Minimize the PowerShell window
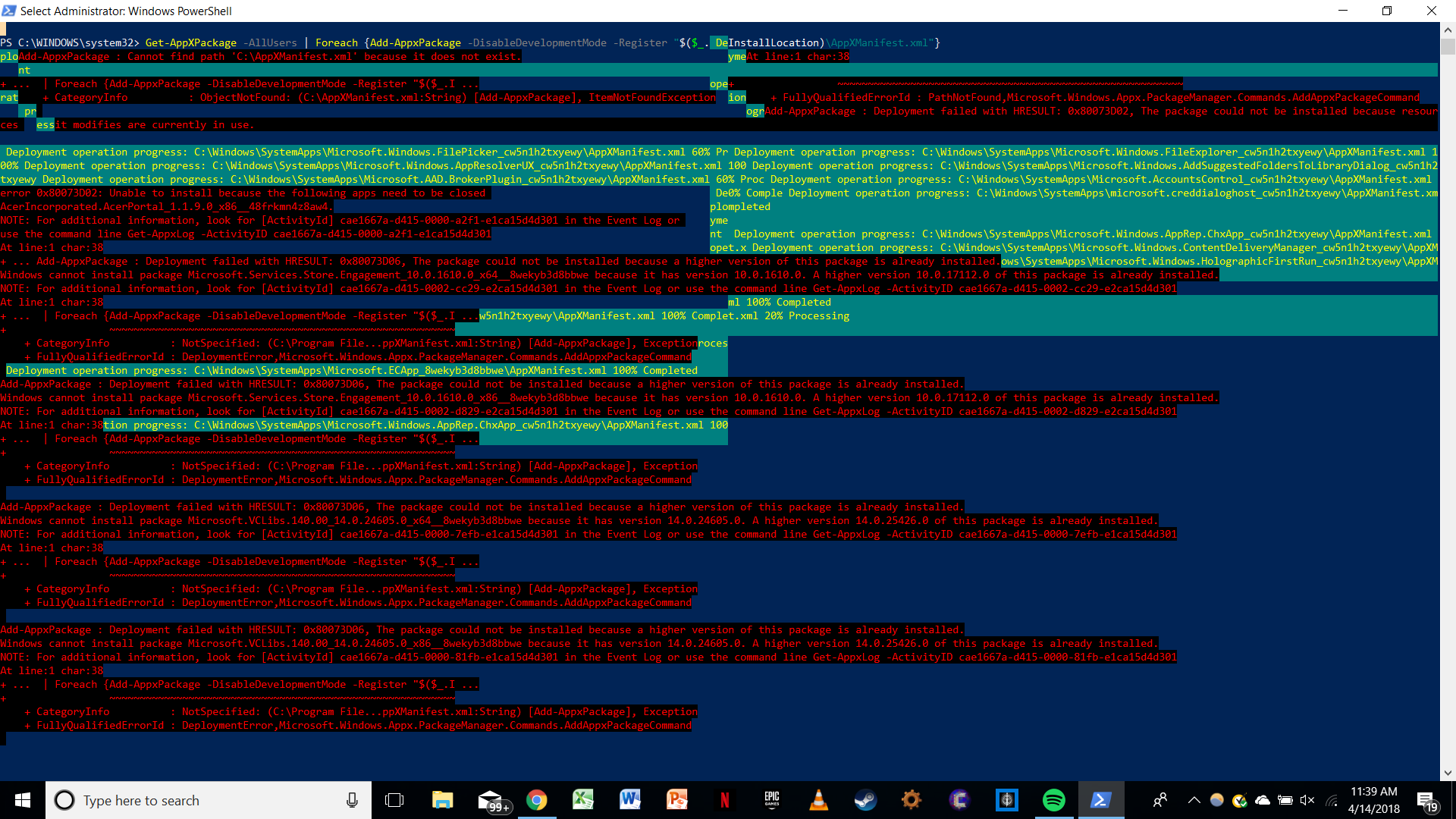1456x819 pixels. 1343,11
